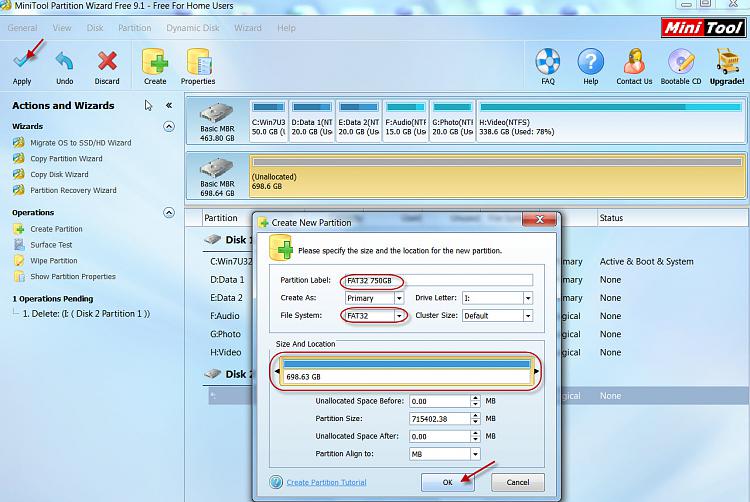Collapse the Operations section
Screen dimensions: 750x502
[x=169, y=212]
